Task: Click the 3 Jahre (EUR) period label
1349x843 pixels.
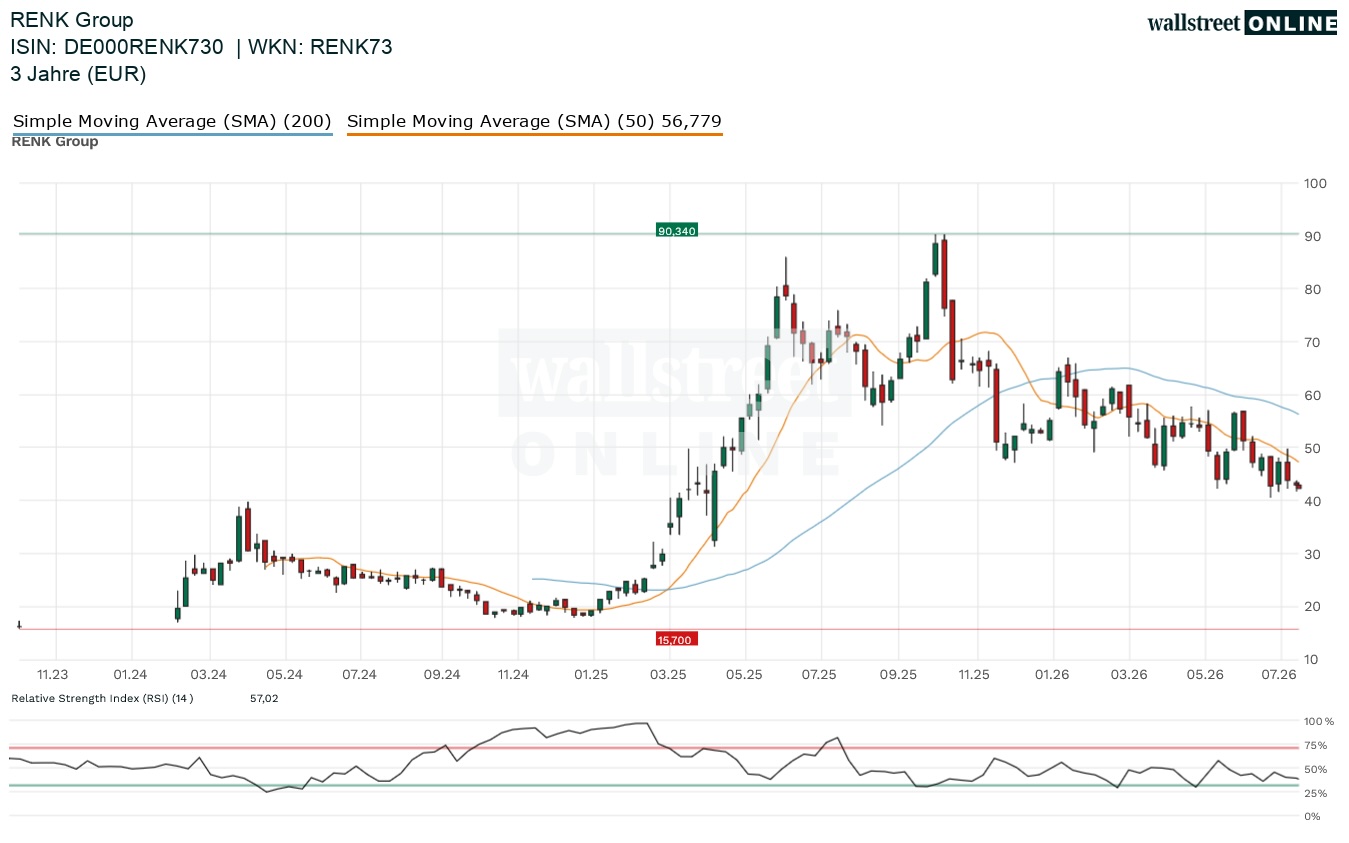Action: pyautogui.click(x=78, y=74)
